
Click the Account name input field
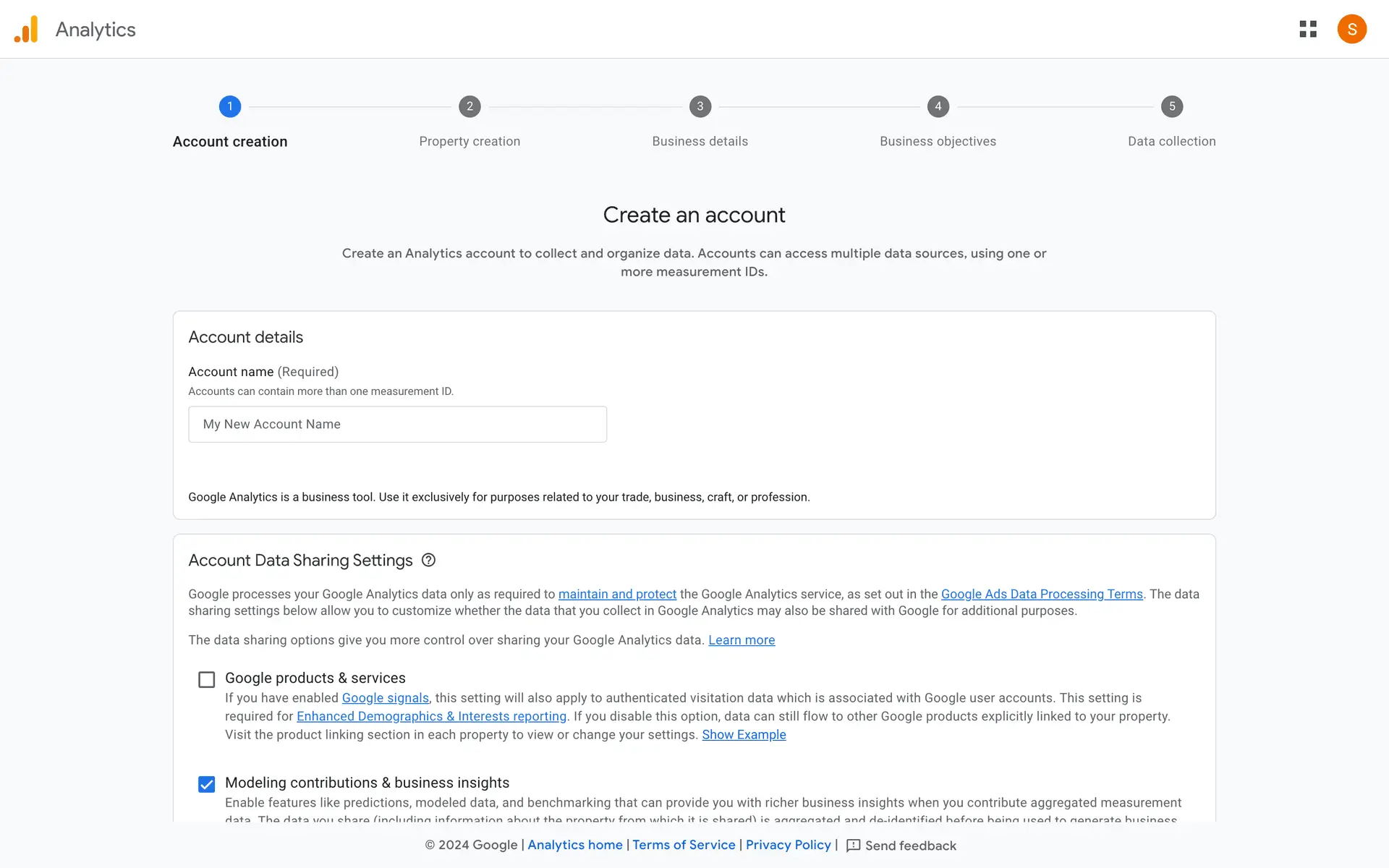click(397, 425)
